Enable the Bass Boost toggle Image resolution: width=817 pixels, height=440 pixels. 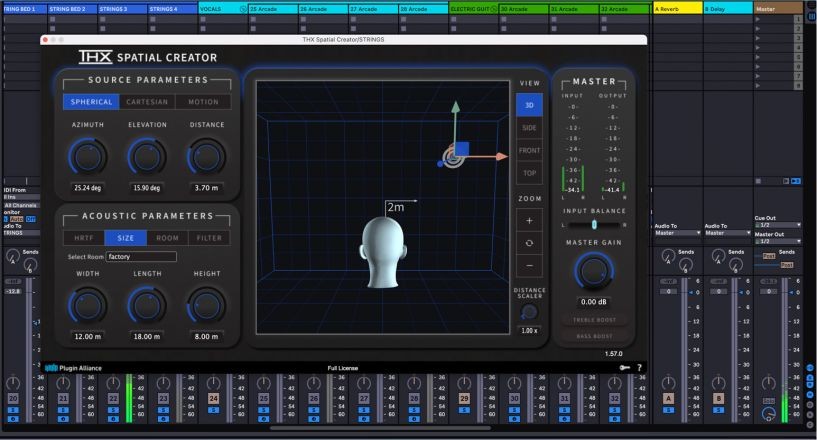coord(594,336)
